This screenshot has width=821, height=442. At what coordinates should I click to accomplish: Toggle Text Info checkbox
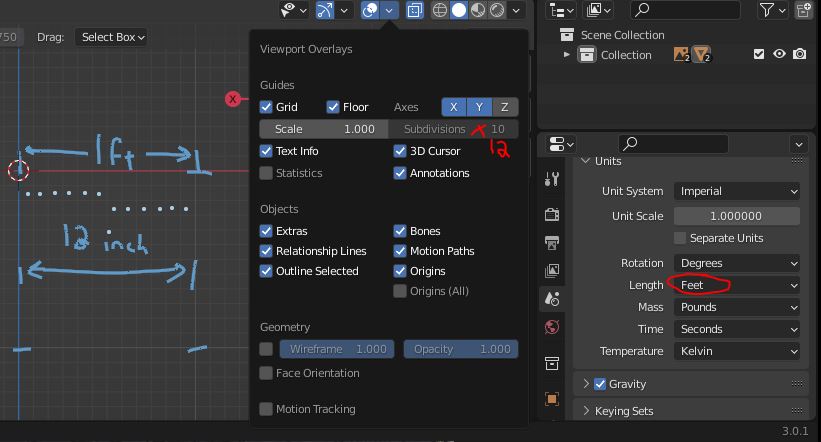(x=266, y=151)
